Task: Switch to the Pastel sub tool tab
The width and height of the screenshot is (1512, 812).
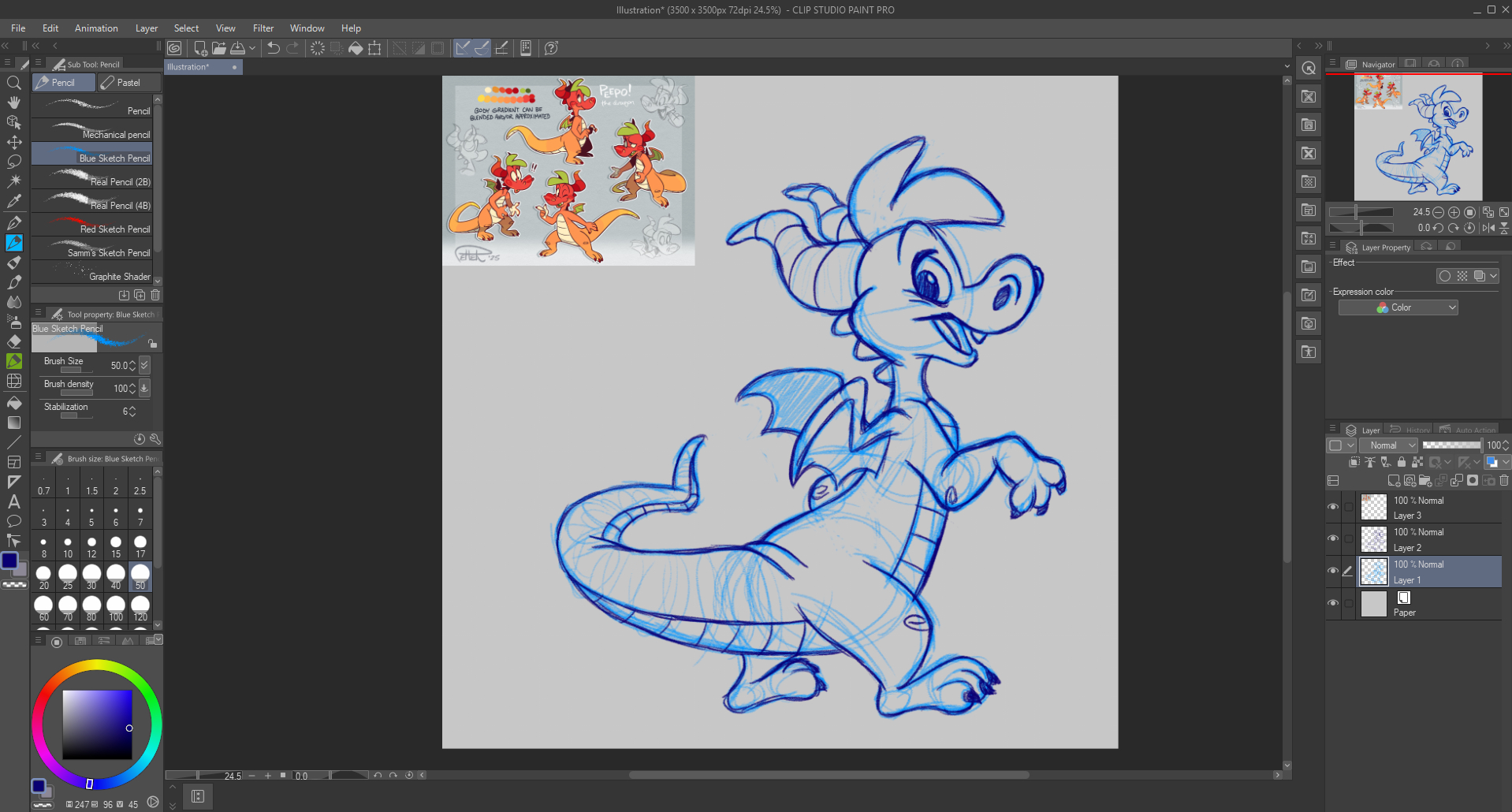Action: [128, 83]
